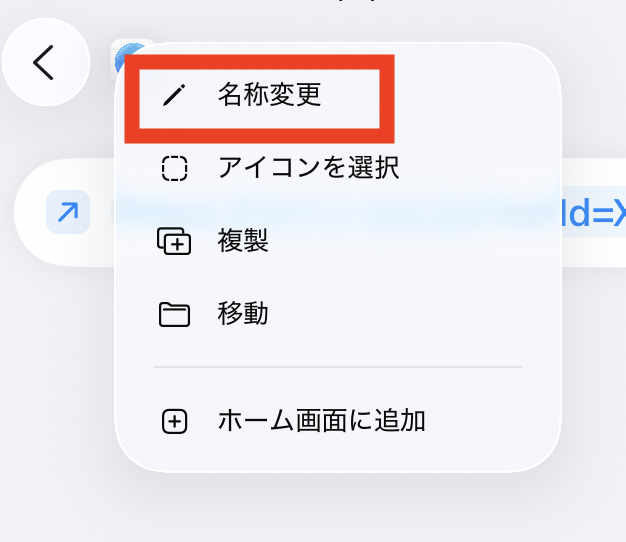626x542 pixels.
Task: Click the dashed square icon for アイコンを選択
Action: [174, 168]
